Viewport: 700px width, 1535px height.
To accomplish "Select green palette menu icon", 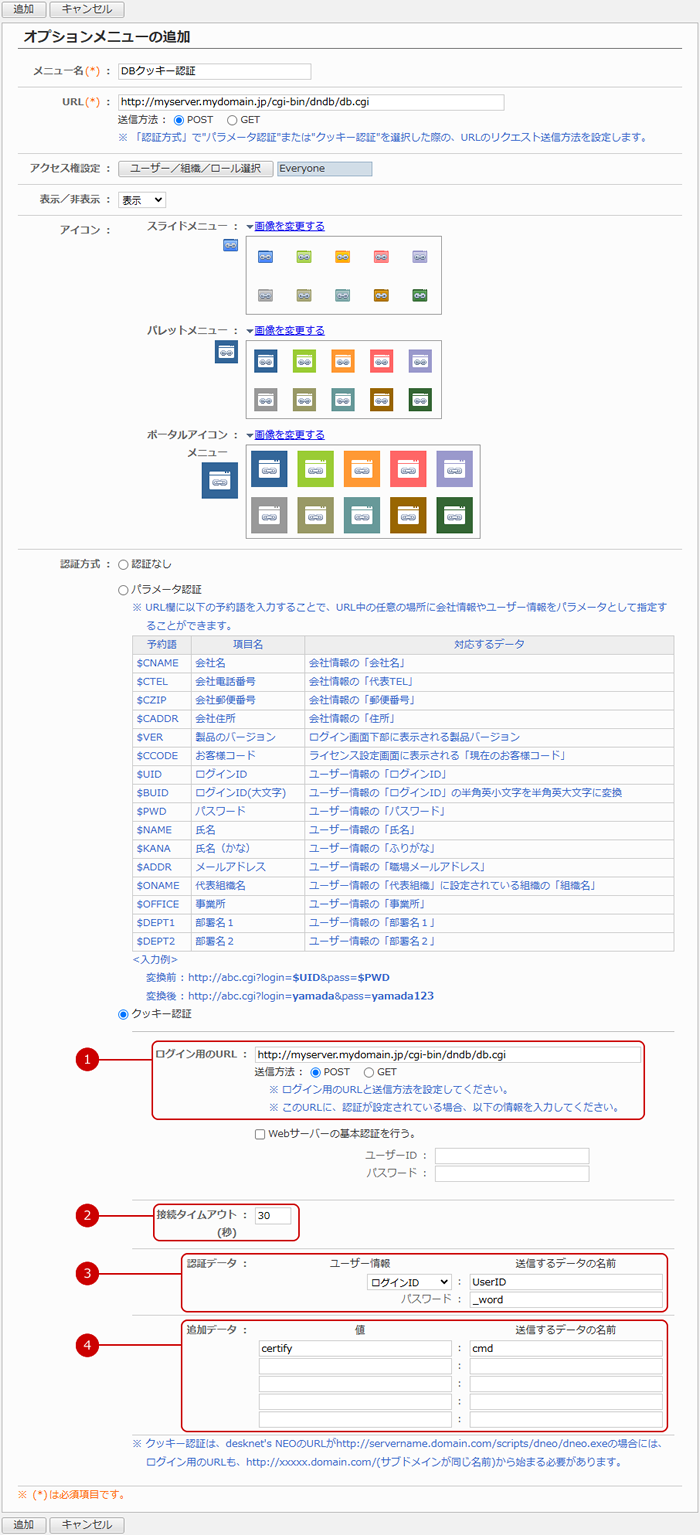I will coord(304,360).
